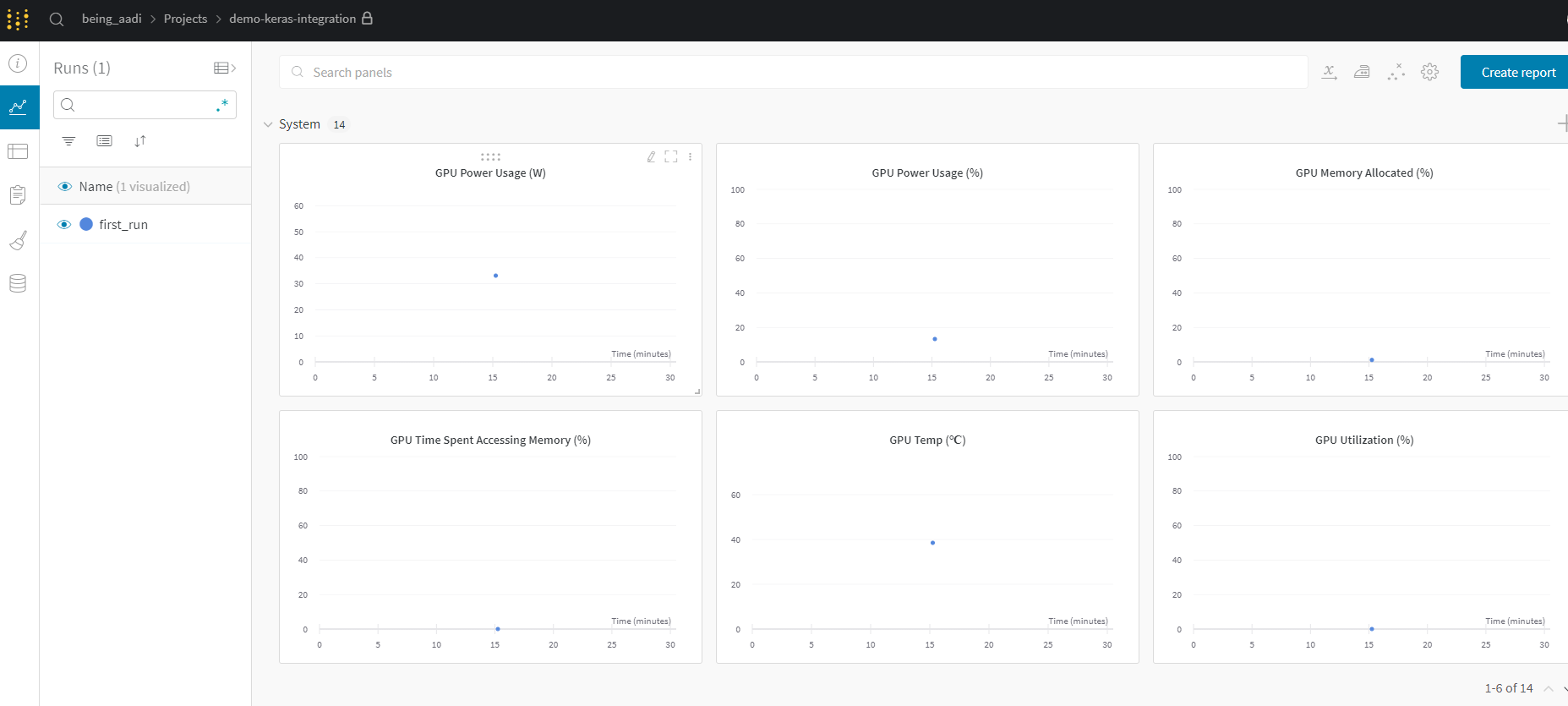
Task: Click the filter runs icon
Action: click(x=68, y=141)
